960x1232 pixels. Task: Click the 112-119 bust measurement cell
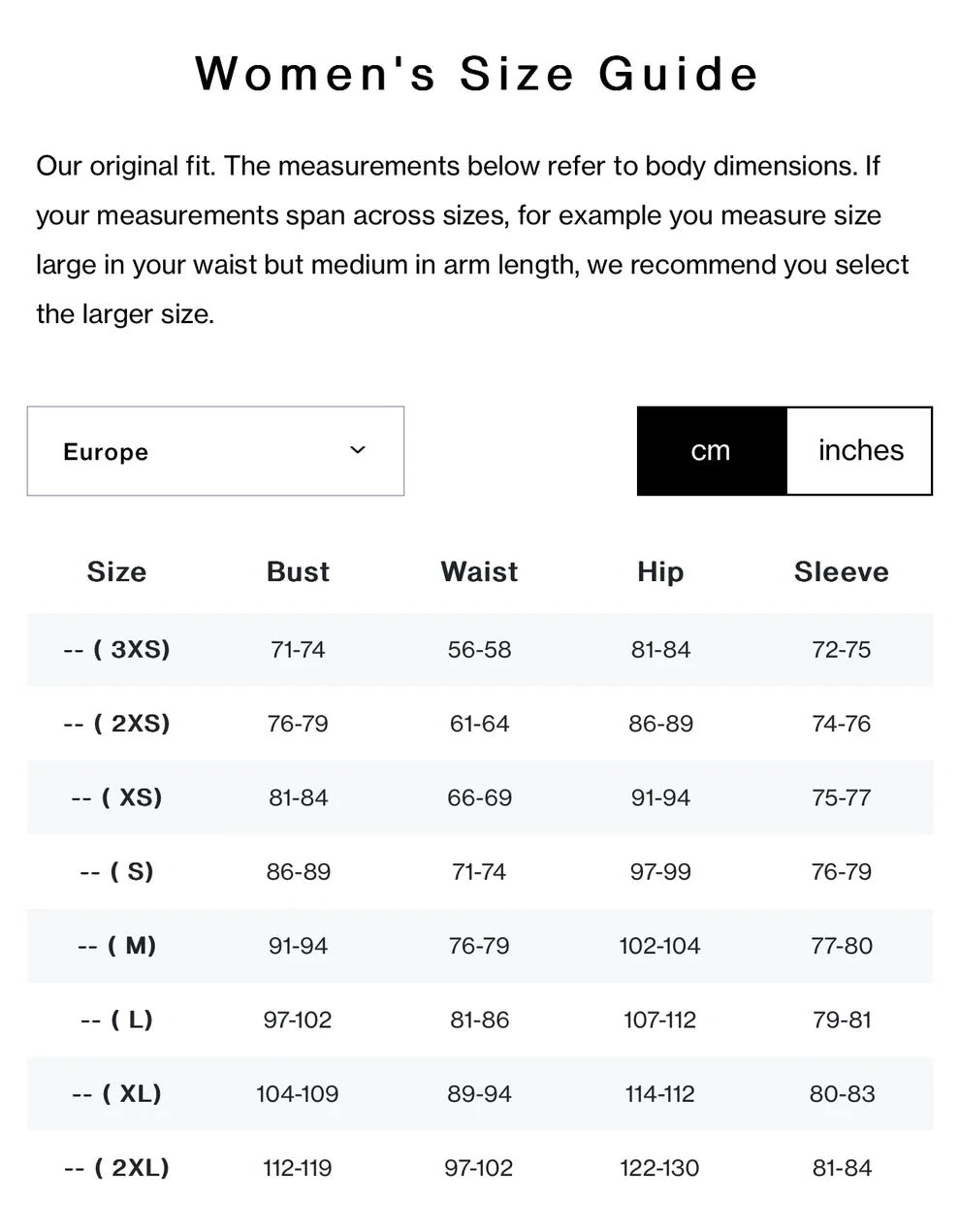pos(298,1168)
